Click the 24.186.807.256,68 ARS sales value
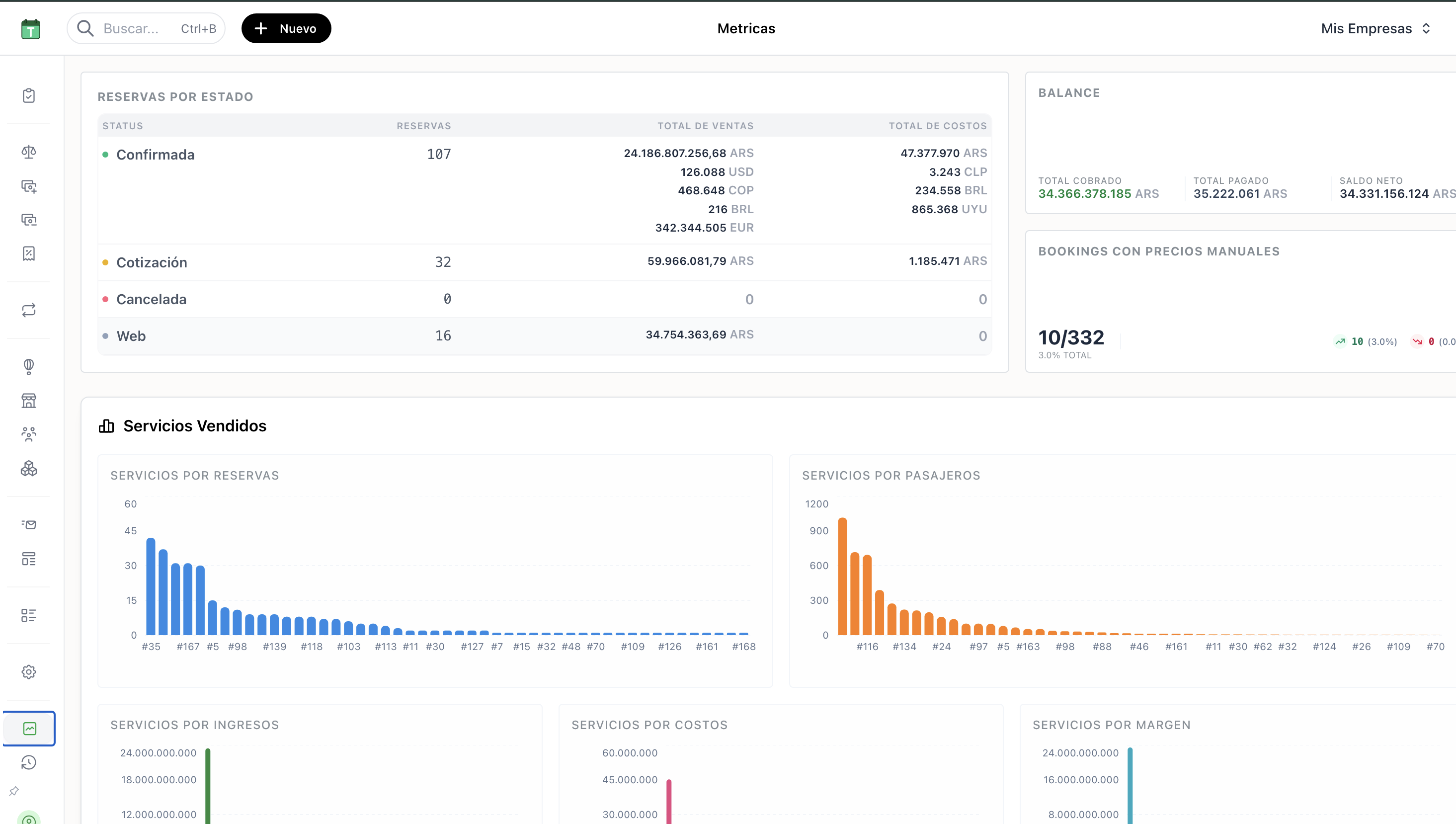Screen dimensions: 1456x824 689,153
